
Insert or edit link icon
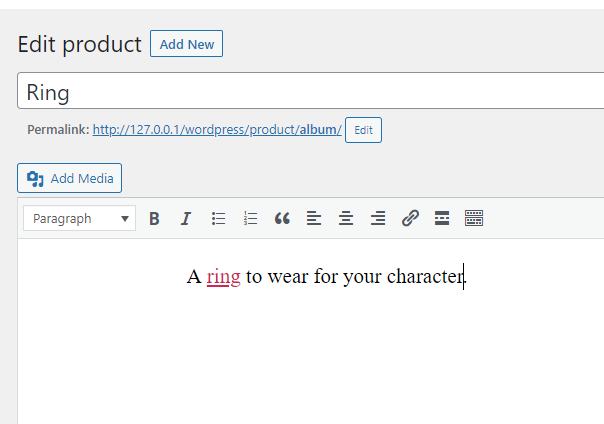click(410, 218)
